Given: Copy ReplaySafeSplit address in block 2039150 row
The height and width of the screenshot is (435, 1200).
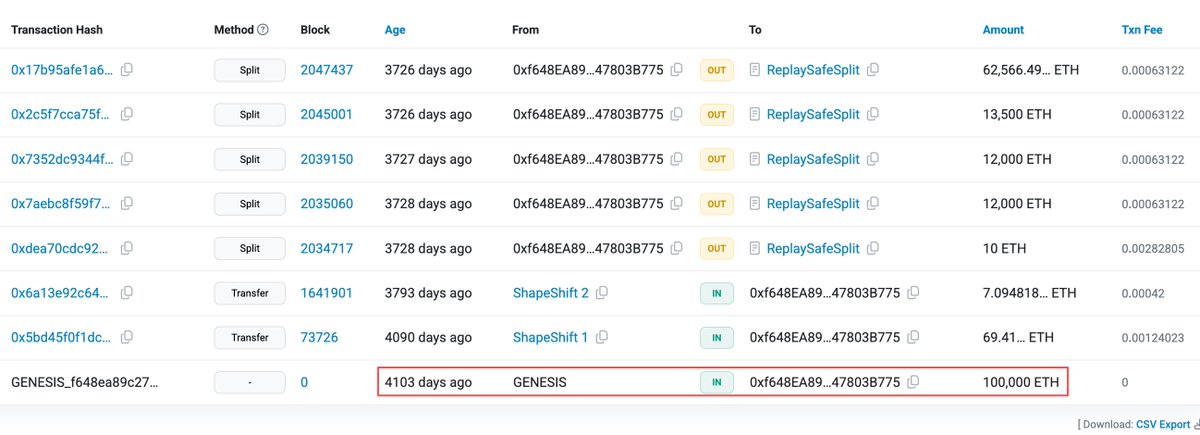Looking at the screenshot, I should click(x=873, y=159).
